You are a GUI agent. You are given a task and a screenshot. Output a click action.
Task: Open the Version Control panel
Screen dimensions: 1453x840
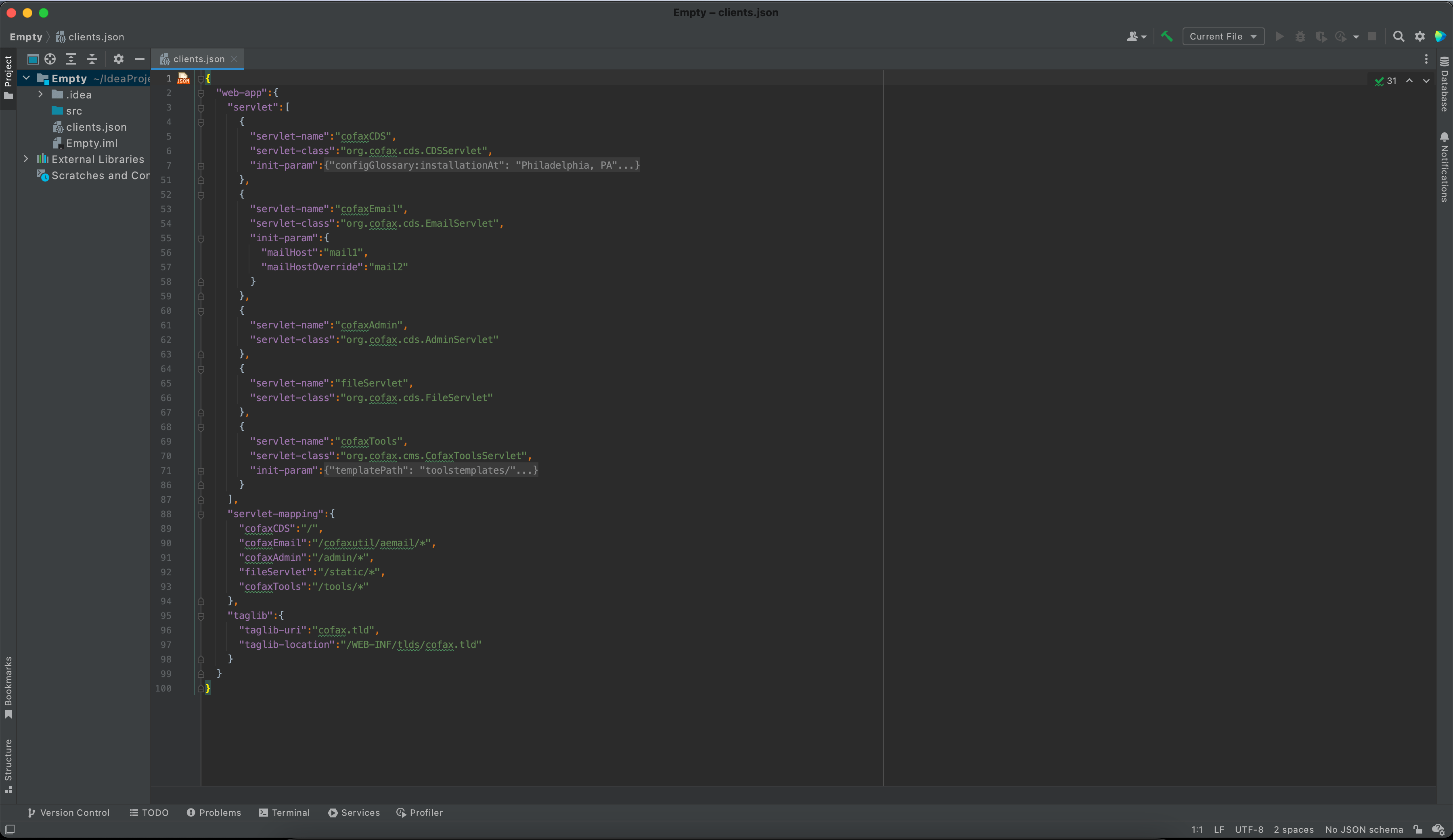(x=69, y=812)
